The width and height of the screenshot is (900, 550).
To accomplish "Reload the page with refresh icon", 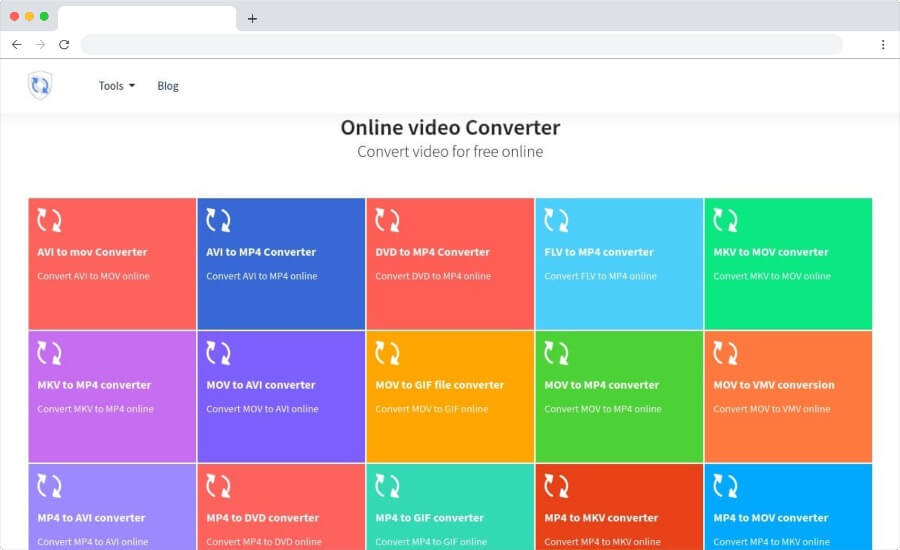I will [64, 45].
